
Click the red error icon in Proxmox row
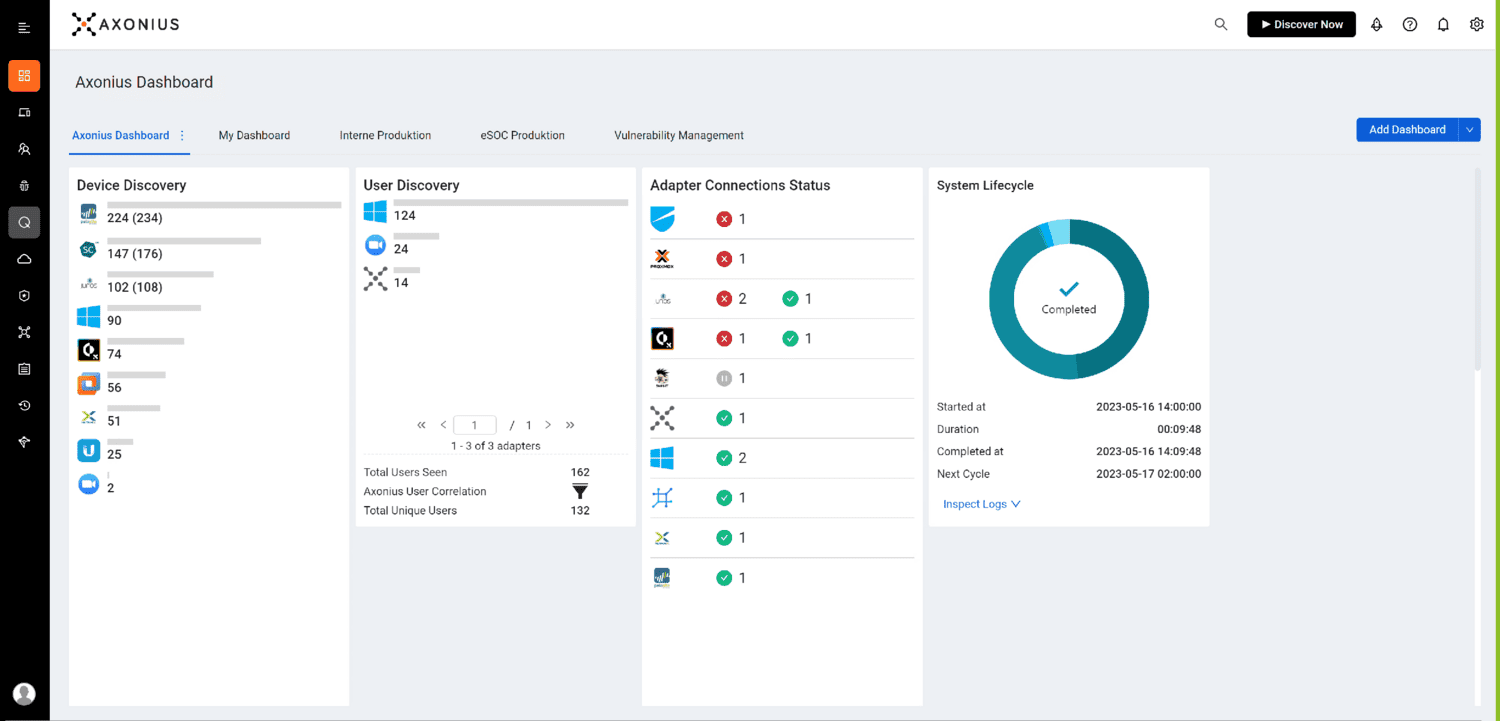click(x=724, y=259)
